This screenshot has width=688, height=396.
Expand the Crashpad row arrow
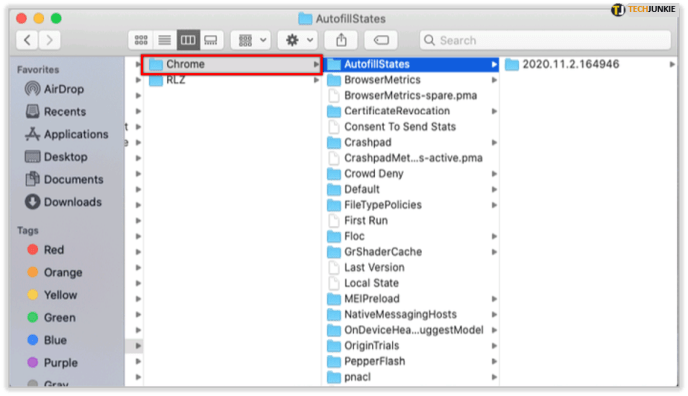point(494,143)
